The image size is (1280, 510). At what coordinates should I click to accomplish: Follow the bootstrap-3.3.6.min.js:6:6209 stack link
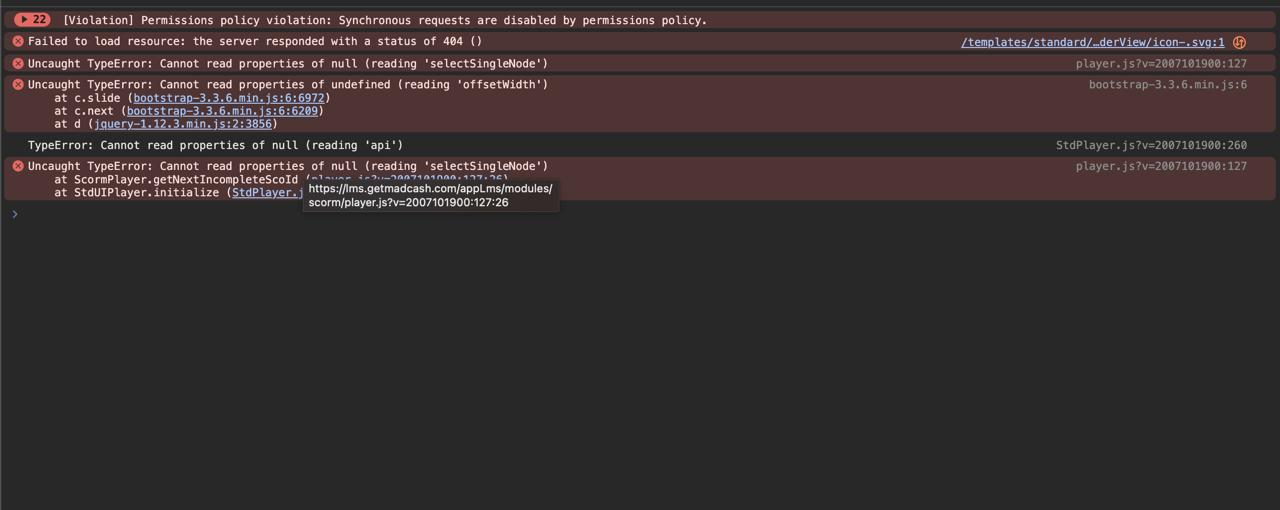[222, 111]
